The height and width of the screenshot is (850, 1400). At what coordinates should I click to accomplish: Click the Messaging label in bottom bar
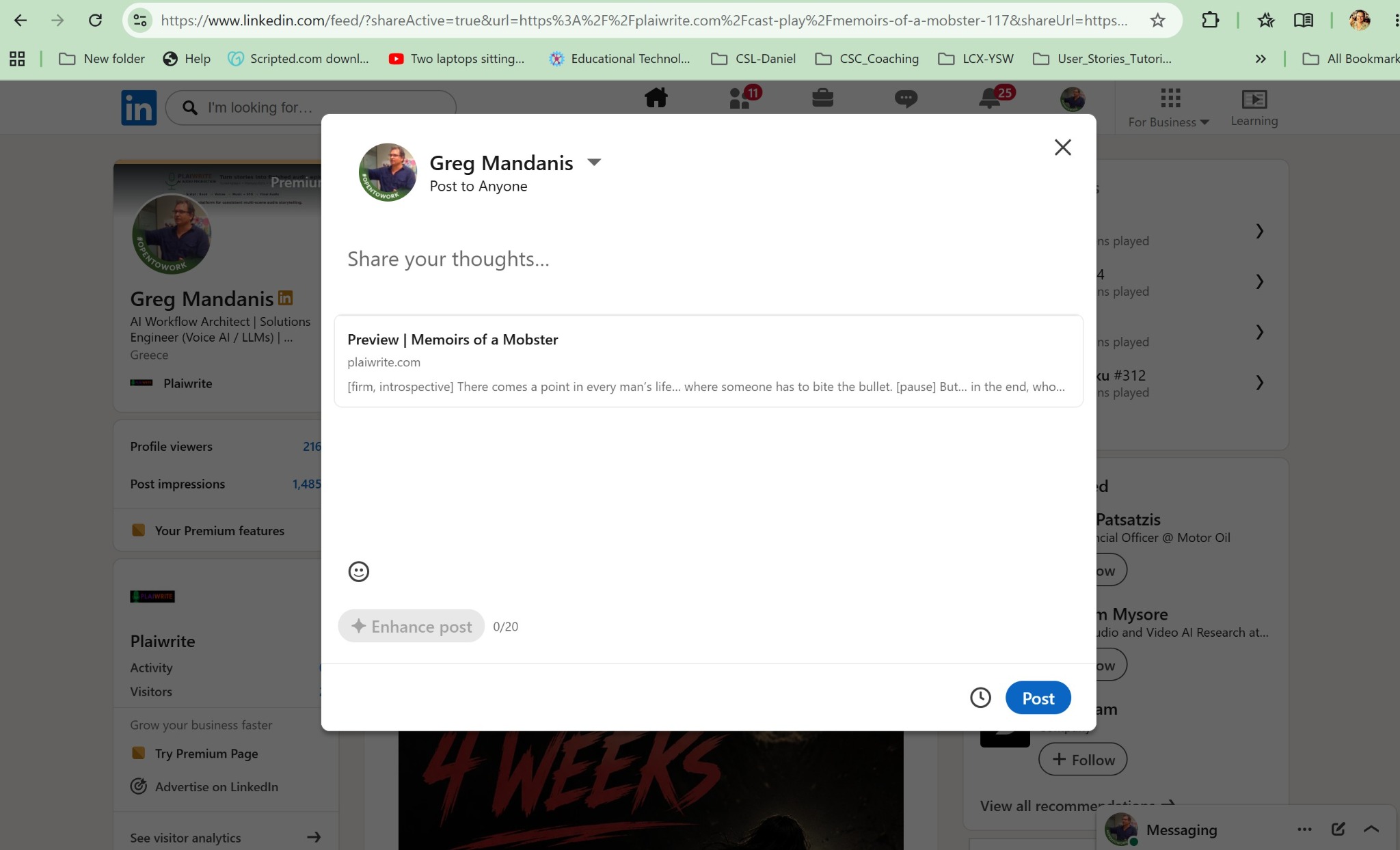pyautogui.click(x=1181, y=830)
